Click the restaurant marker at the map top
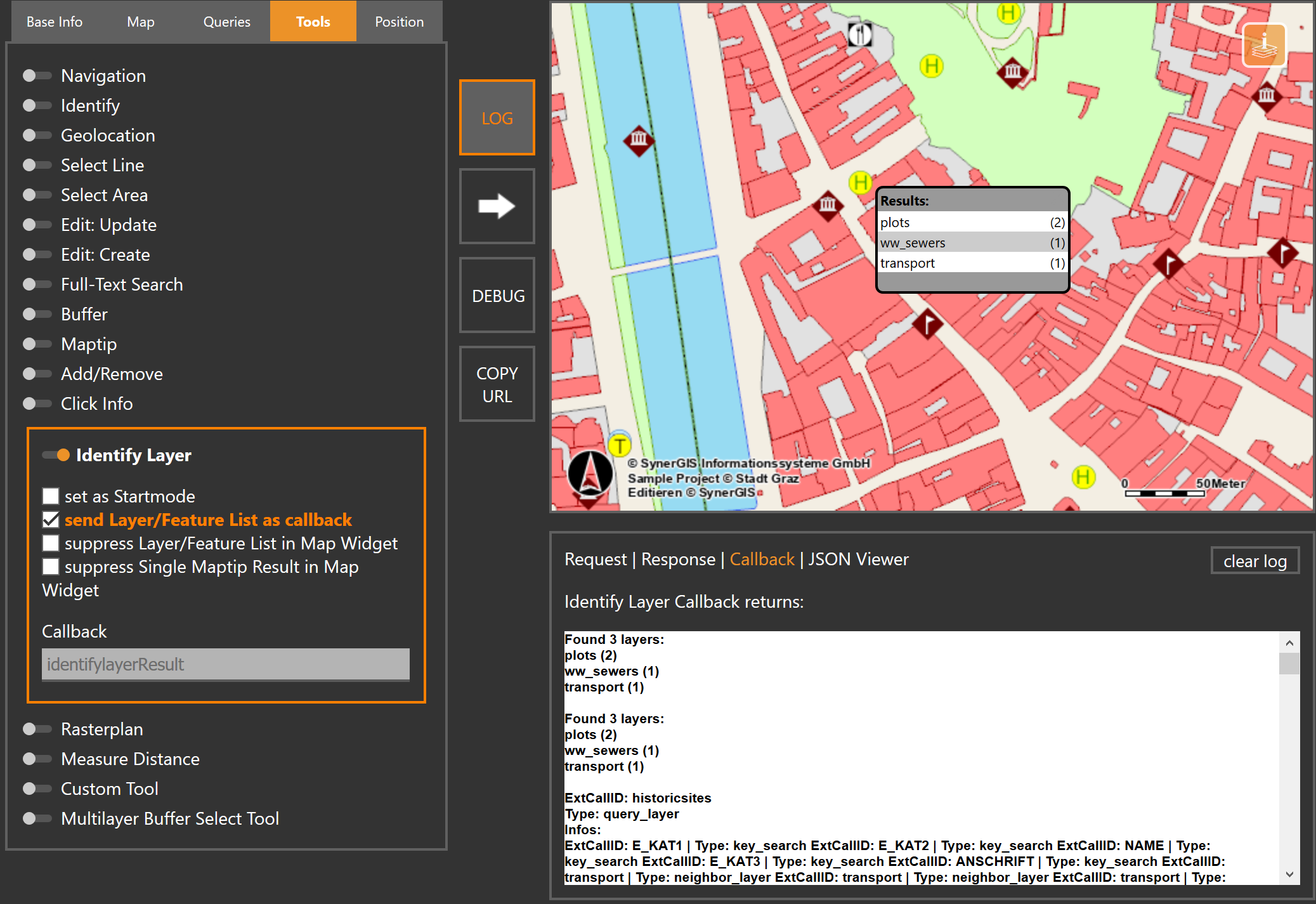 [x=861, y=35]
